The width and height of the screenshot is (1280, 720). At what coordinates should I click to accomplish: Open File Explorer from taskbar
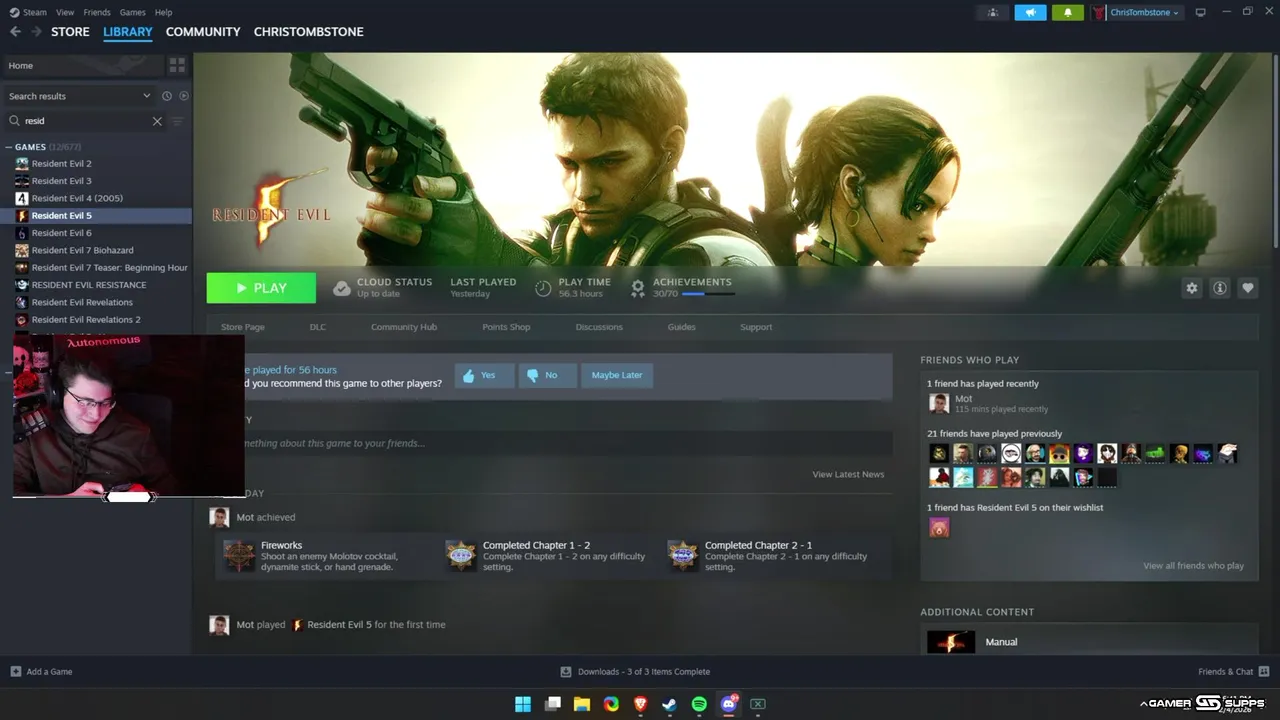(581, 704)
